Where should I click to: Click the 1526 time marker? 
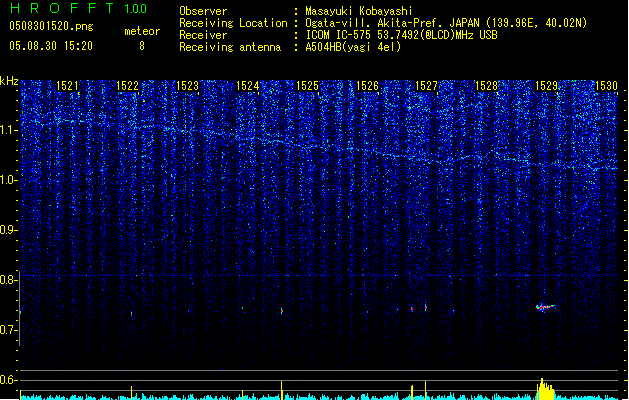click(367, 86)
